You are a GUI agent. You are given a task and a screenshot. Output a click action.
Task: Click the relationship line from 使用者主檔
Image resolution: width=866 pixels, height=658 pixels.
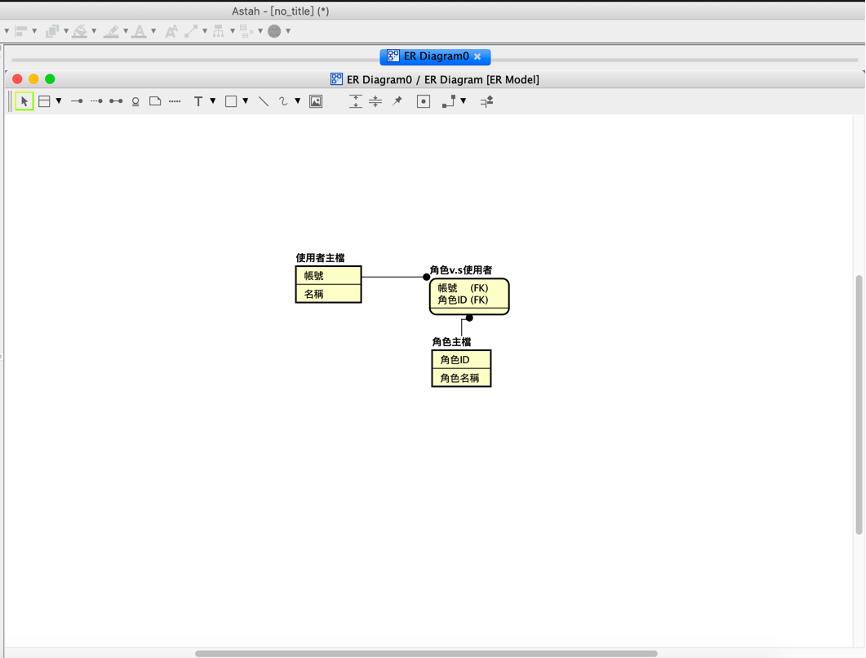pyautogui.click(x=393, y=277)
